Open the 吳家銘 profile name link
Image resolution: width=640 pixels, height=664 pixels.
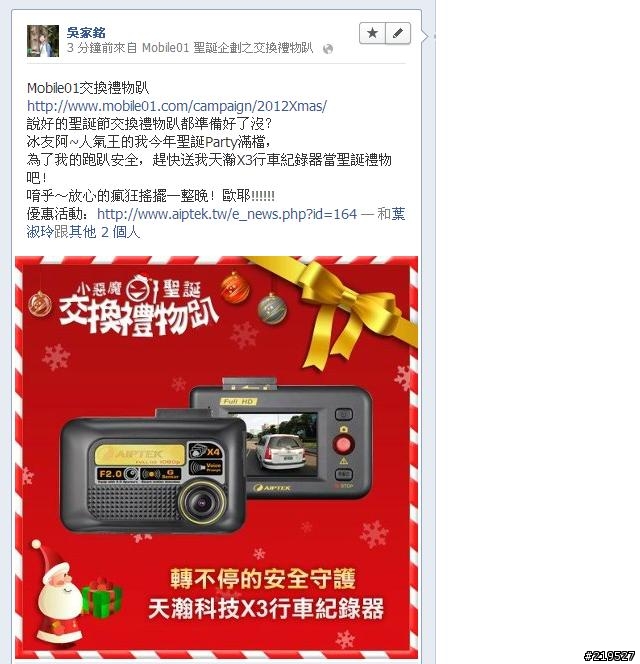point(86,33)
